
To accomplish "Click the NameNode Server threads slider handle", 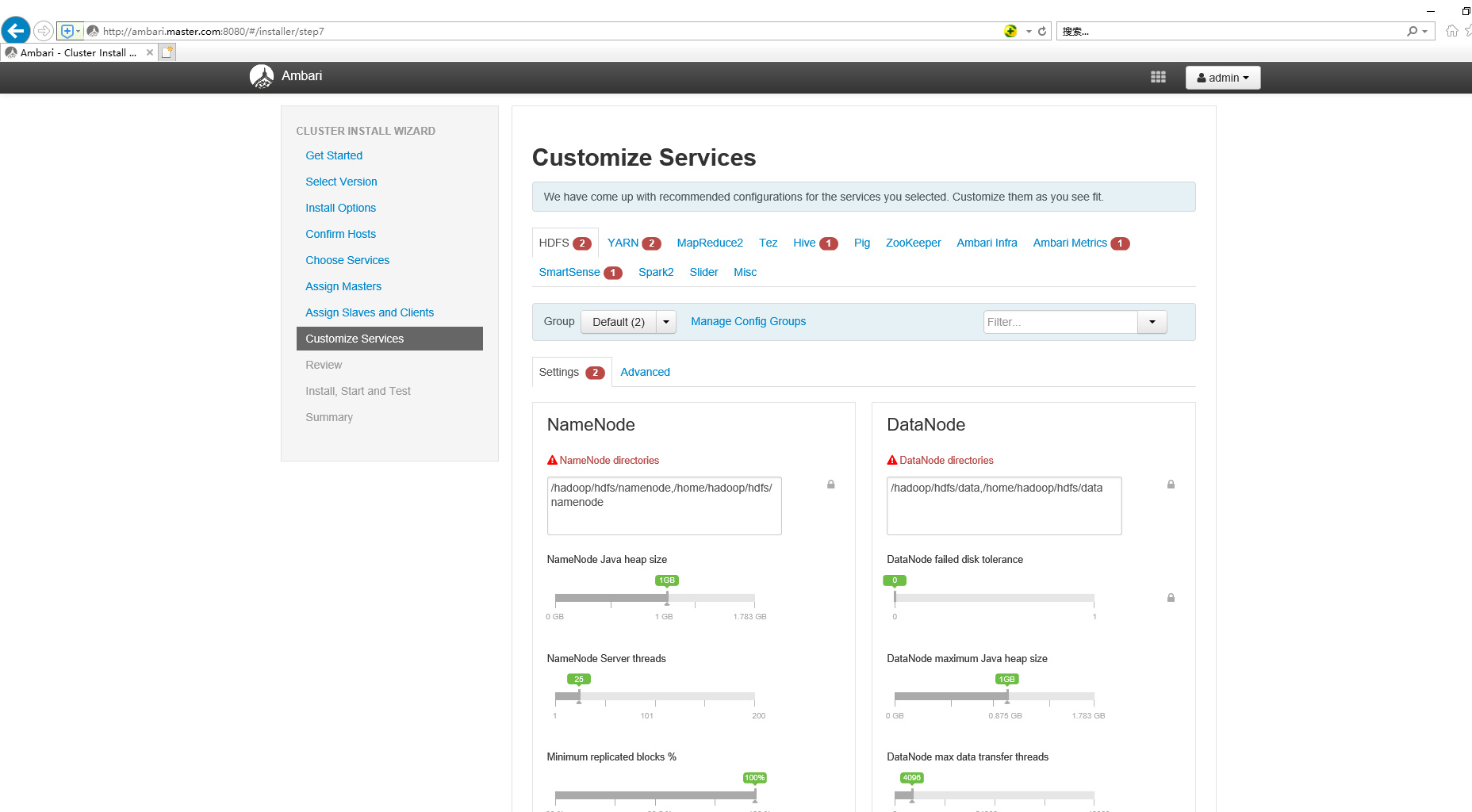I will 579,697.
